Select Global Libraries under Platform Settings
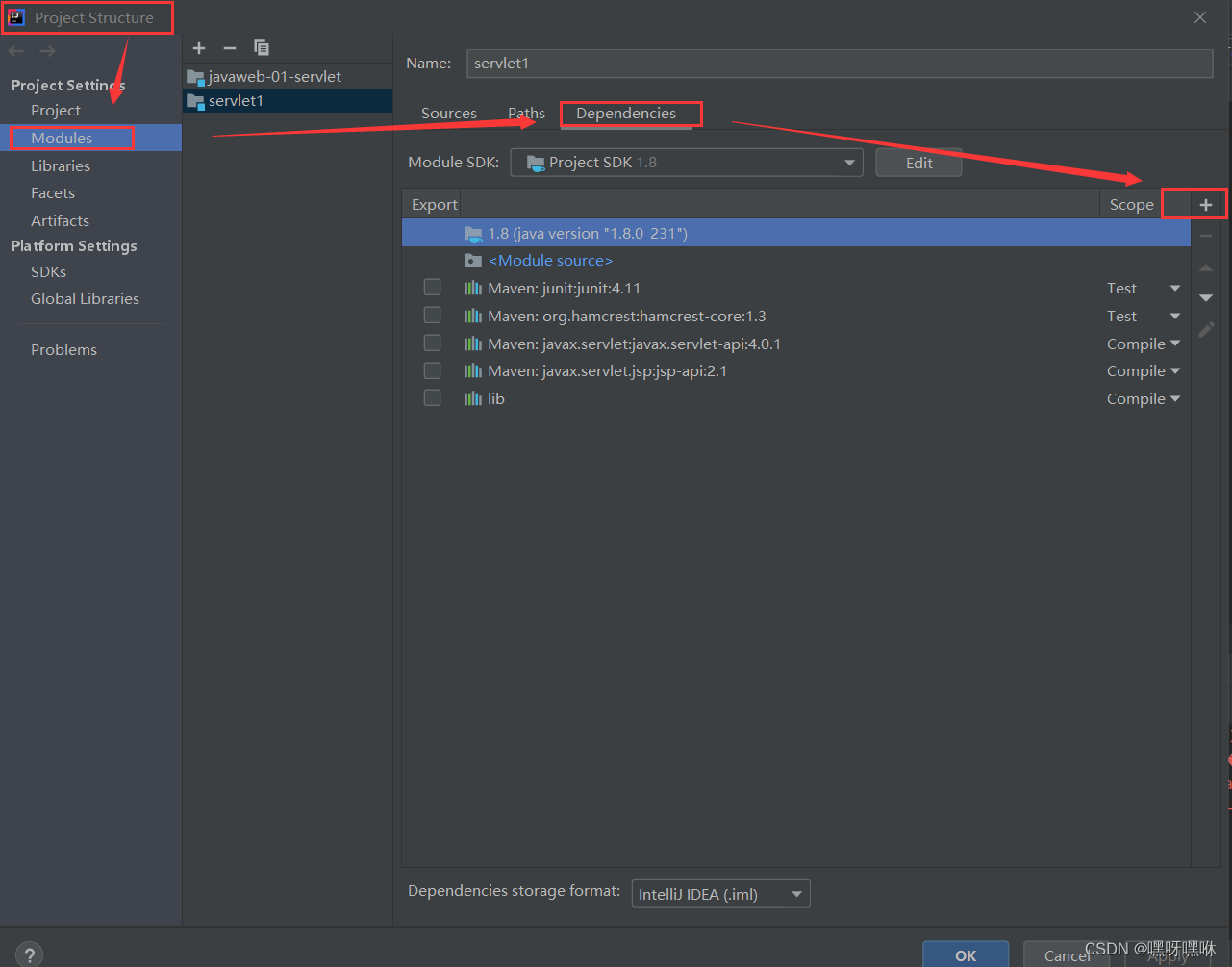1232x967 pixels. pyautogui.click(x=85, y=298)
